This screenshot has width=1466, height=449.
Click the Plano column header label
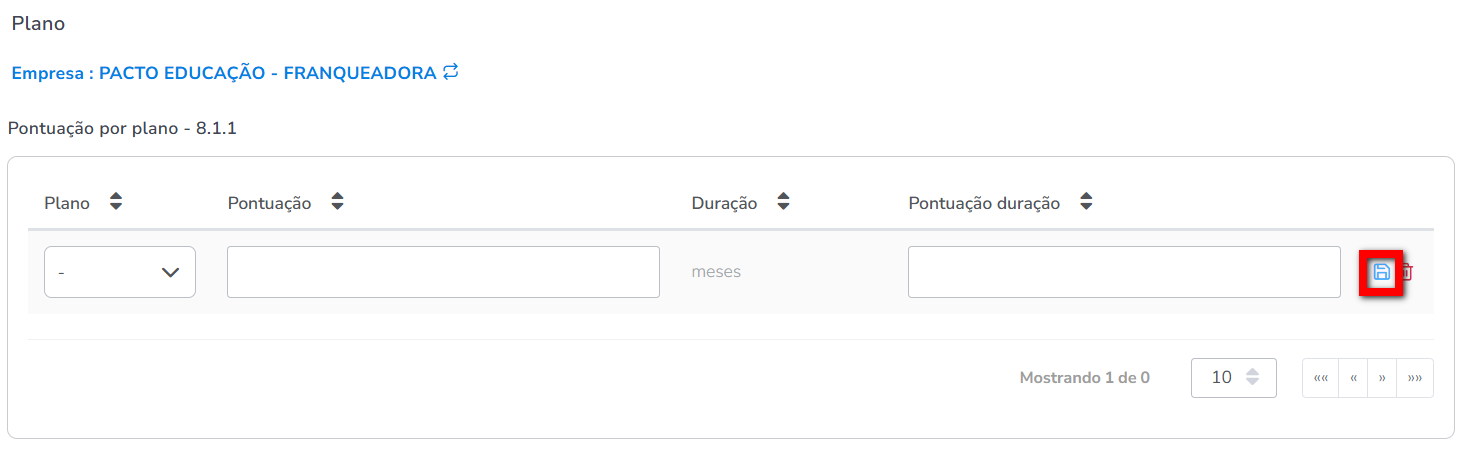click(67, 203)
